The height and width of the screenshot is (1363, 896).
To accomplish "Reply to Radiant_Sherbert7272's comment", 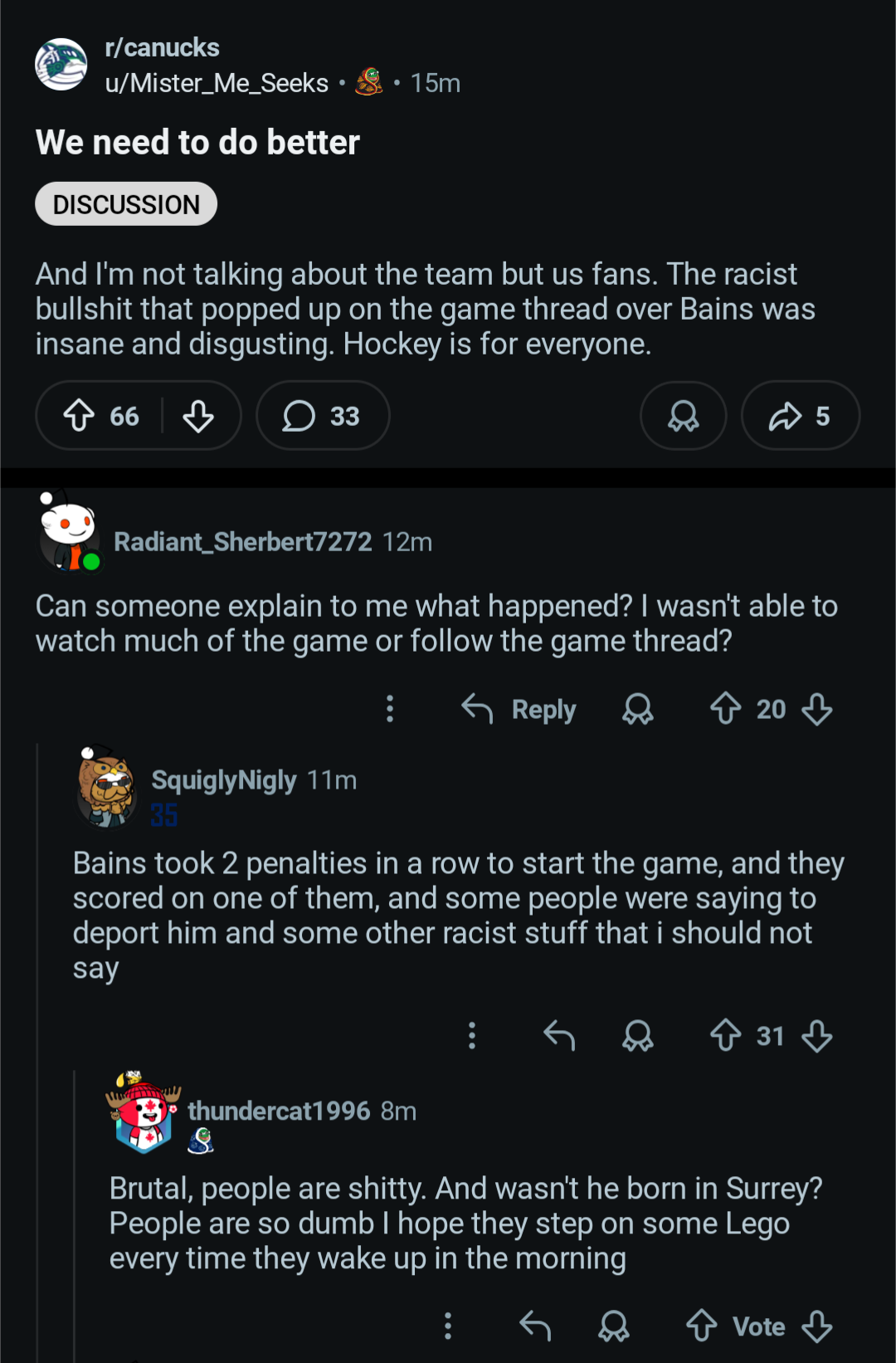I will click(x=519, y=709).
